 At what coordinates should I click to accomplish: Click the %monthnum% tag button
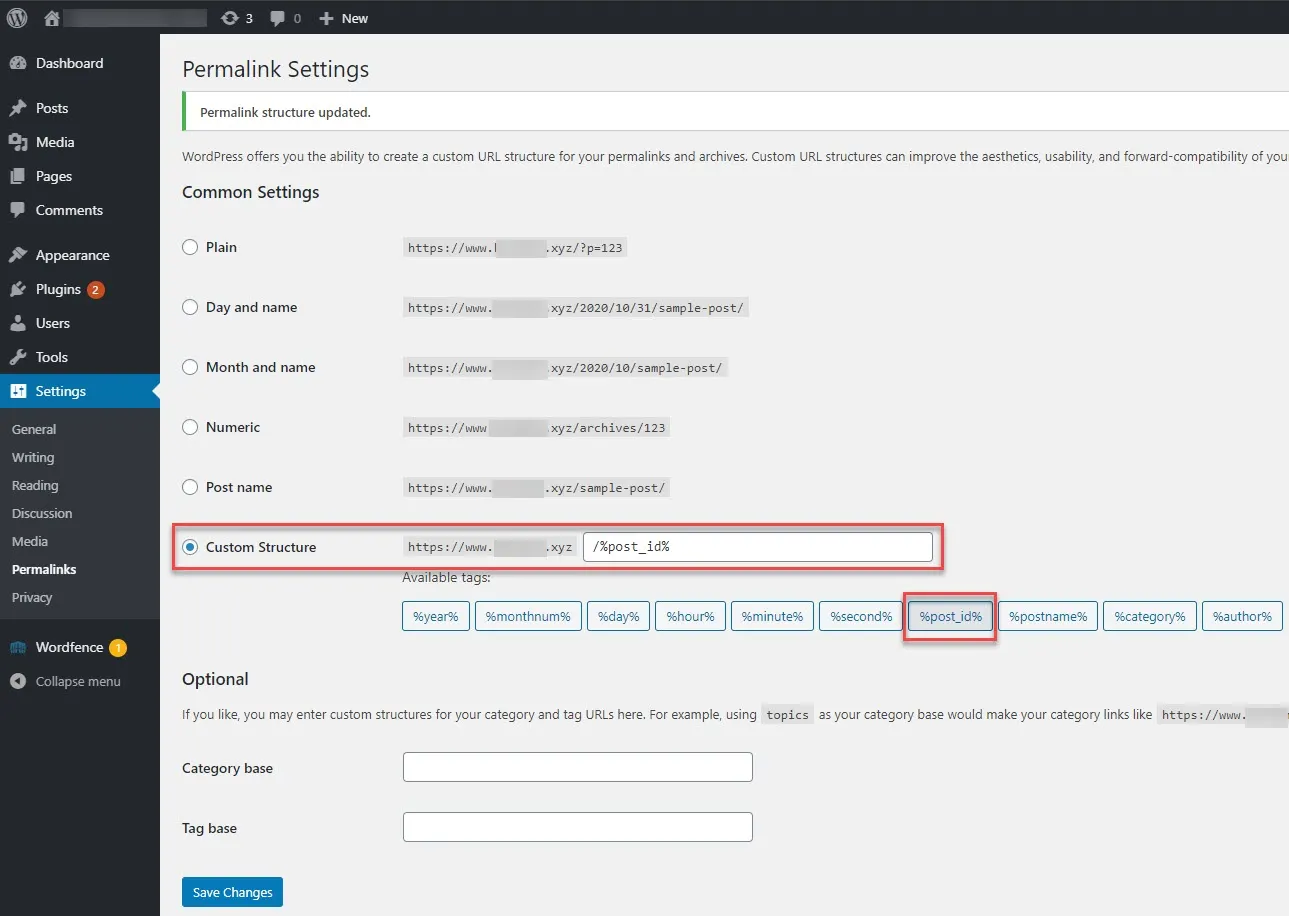[x=528, y=616]
